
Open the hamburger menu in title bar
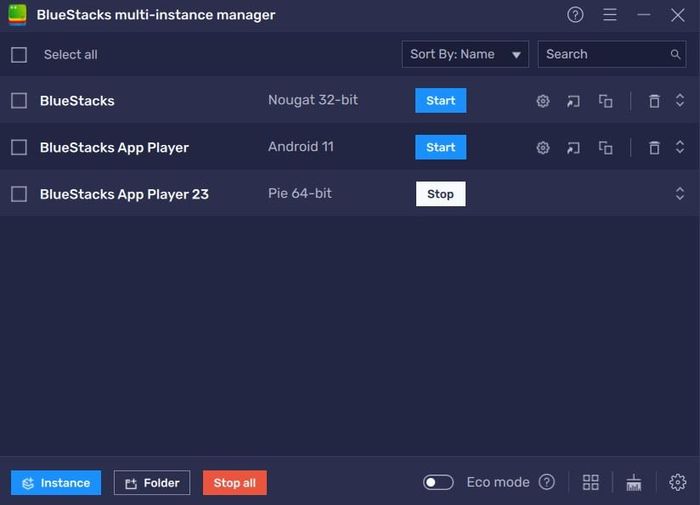[609, 15]
